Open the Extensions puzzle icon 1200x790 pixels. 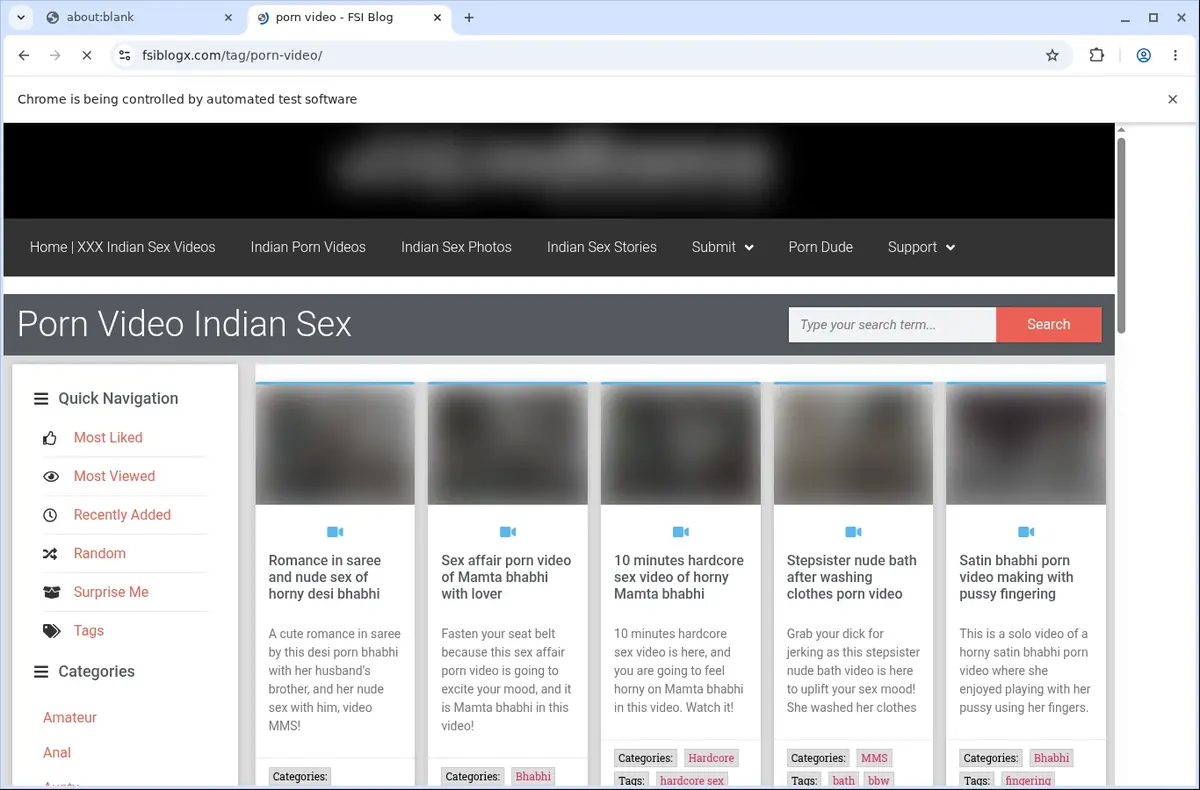1097,56
